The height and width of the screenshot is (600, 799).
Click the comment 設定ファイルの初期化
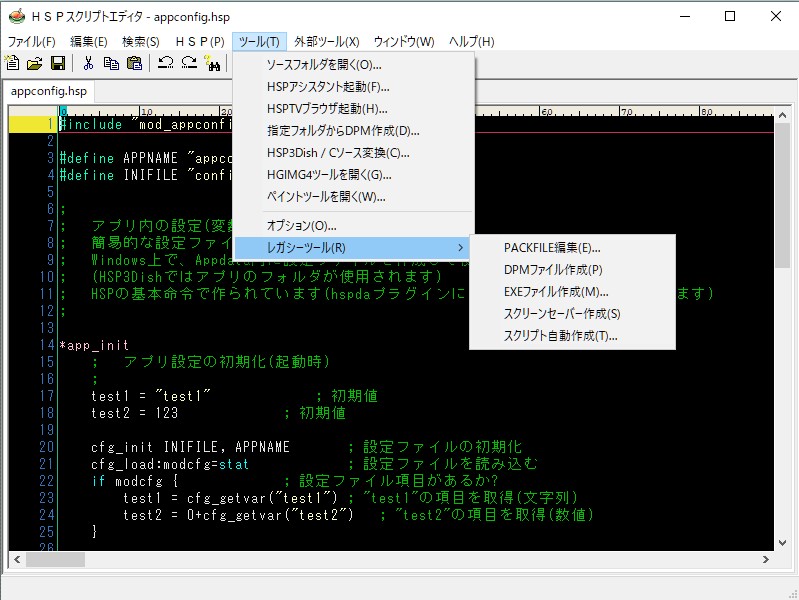pos(442,447)
